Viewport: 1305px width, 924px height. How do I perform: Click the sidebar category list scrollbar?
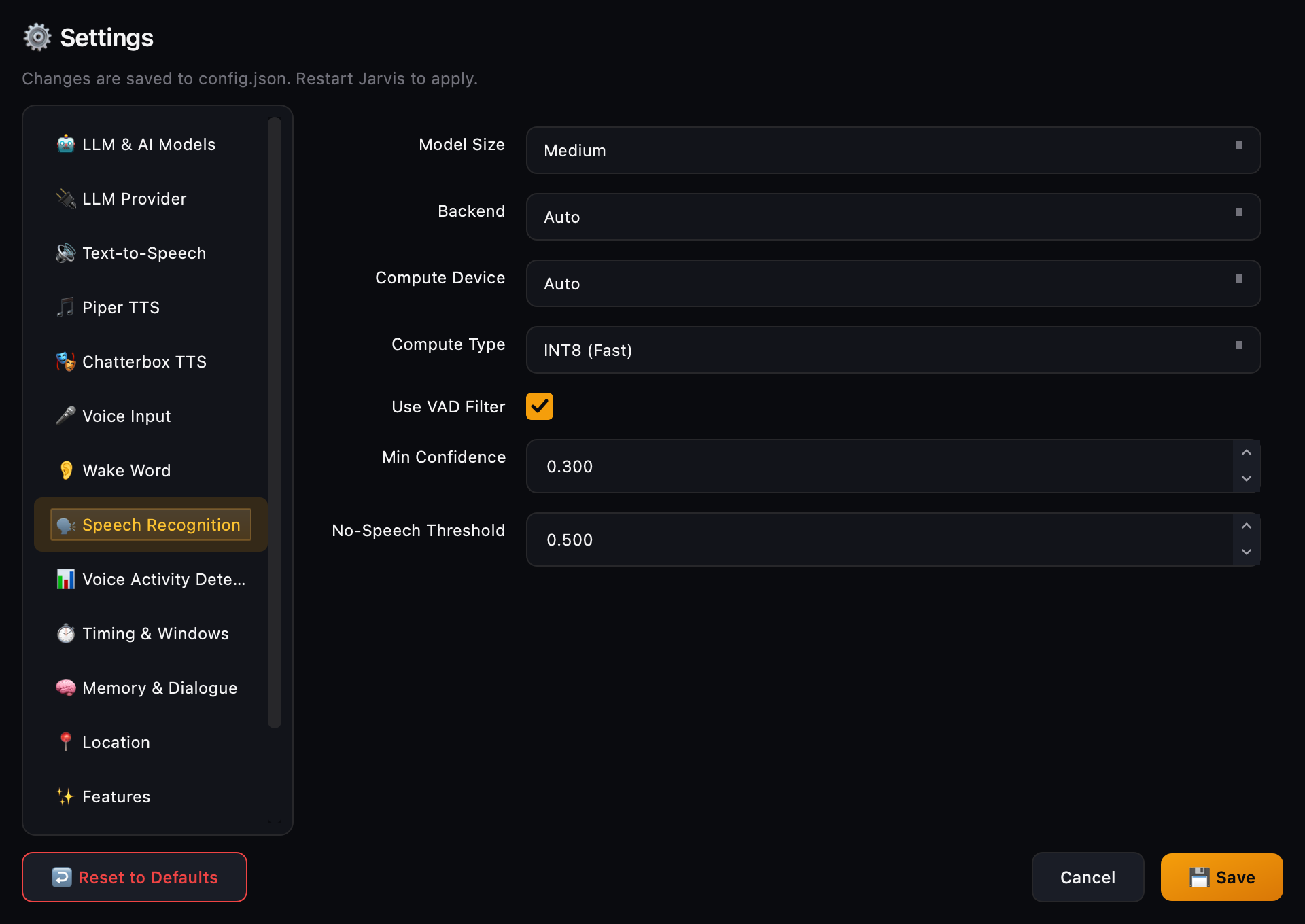click(x=275, y=423)
